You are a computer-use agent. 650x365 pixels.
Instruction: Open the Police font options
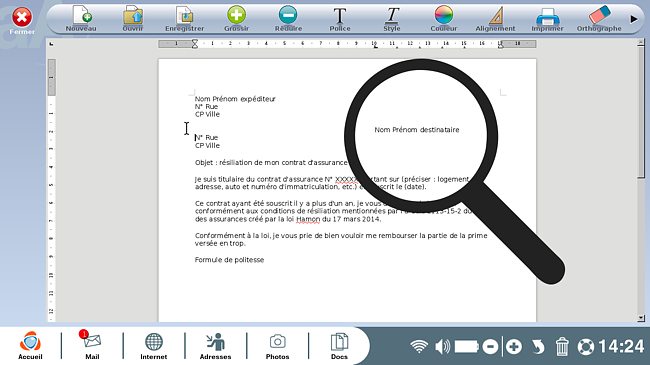[340, 19]
